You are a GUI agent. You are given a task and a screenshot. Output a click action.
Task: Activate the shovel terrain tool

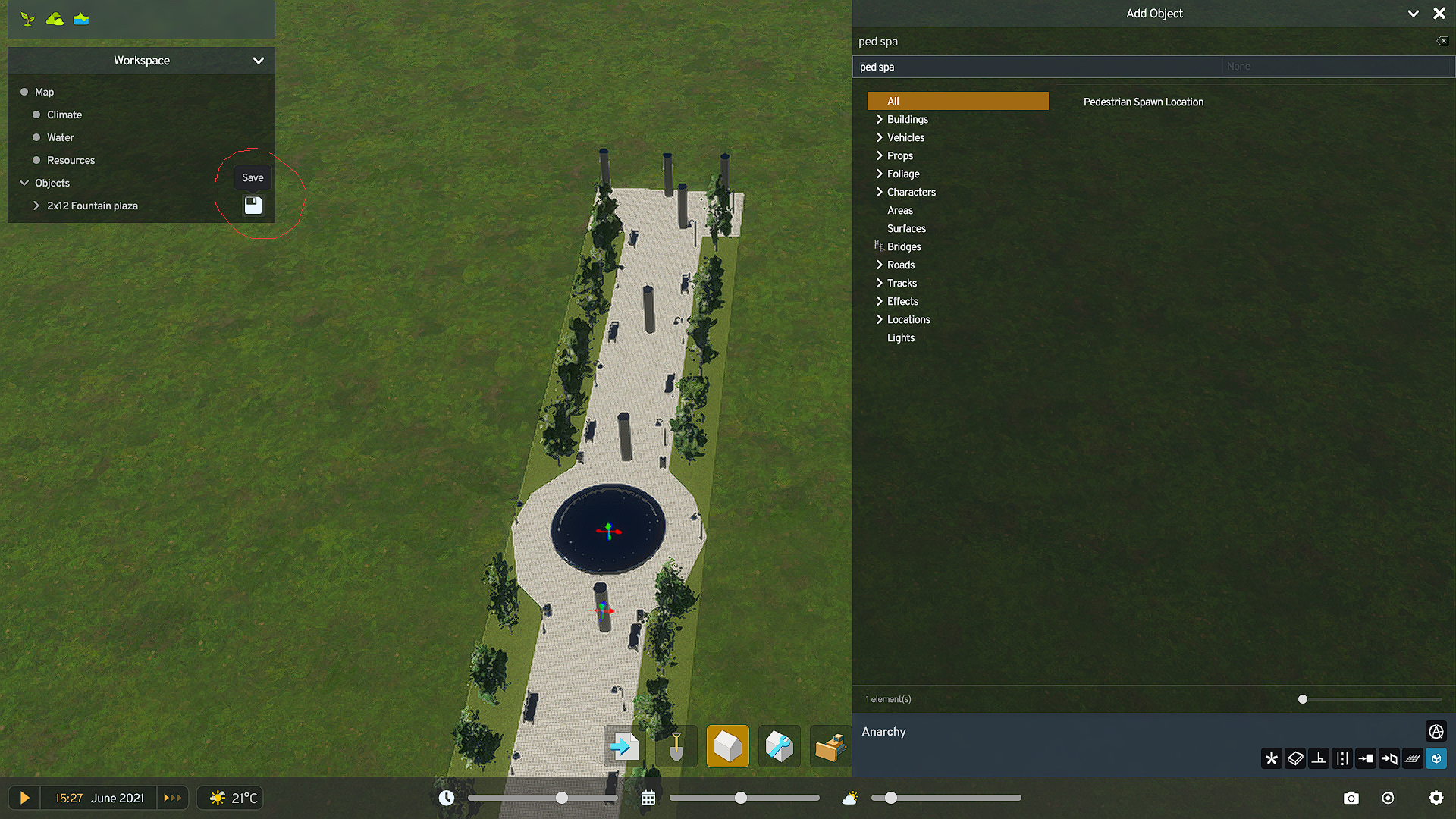pyautogui.click(x=675, y=746)
